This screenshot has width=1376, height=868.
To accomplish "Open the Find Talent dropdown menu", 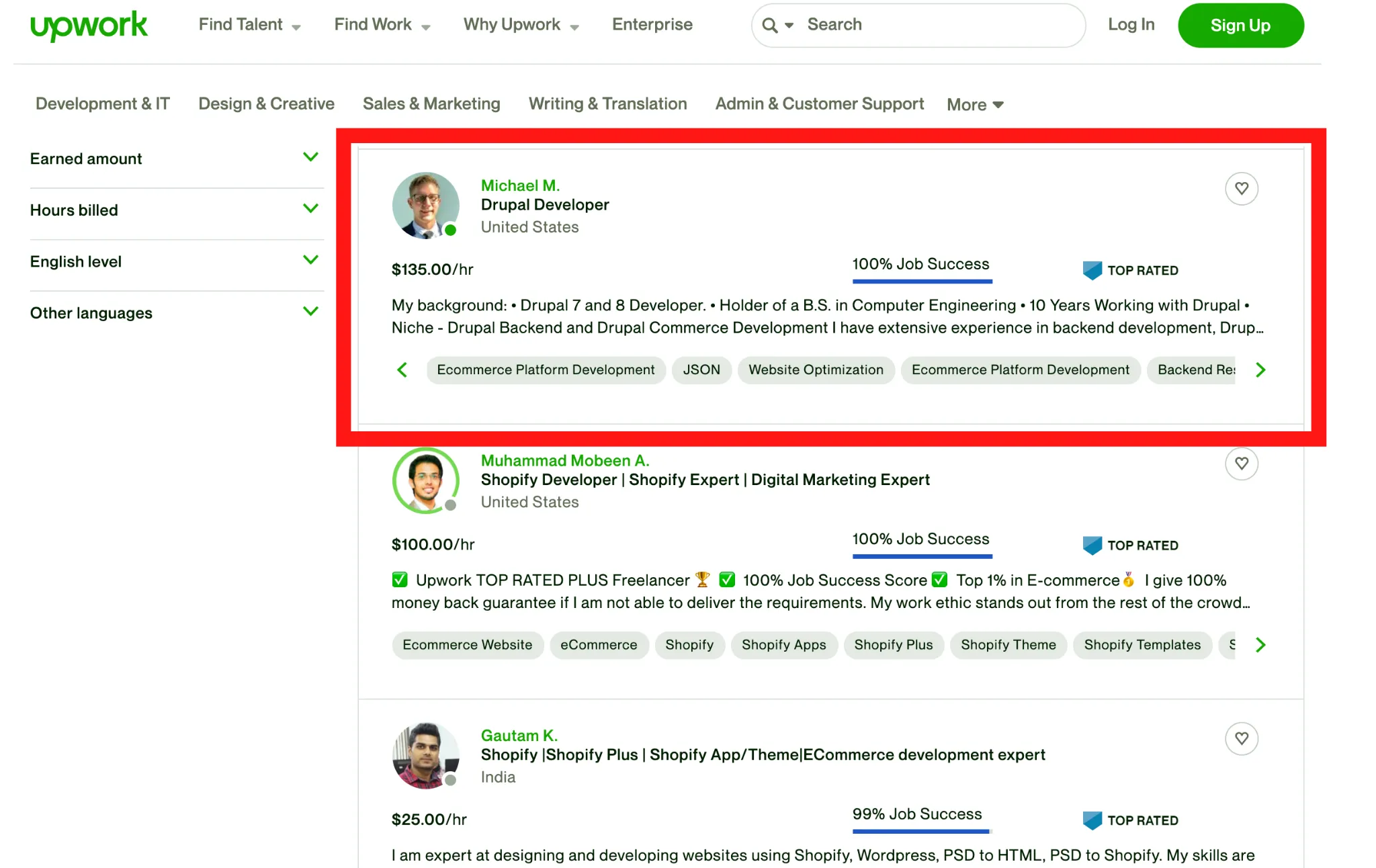I will (x=249, y=25).
